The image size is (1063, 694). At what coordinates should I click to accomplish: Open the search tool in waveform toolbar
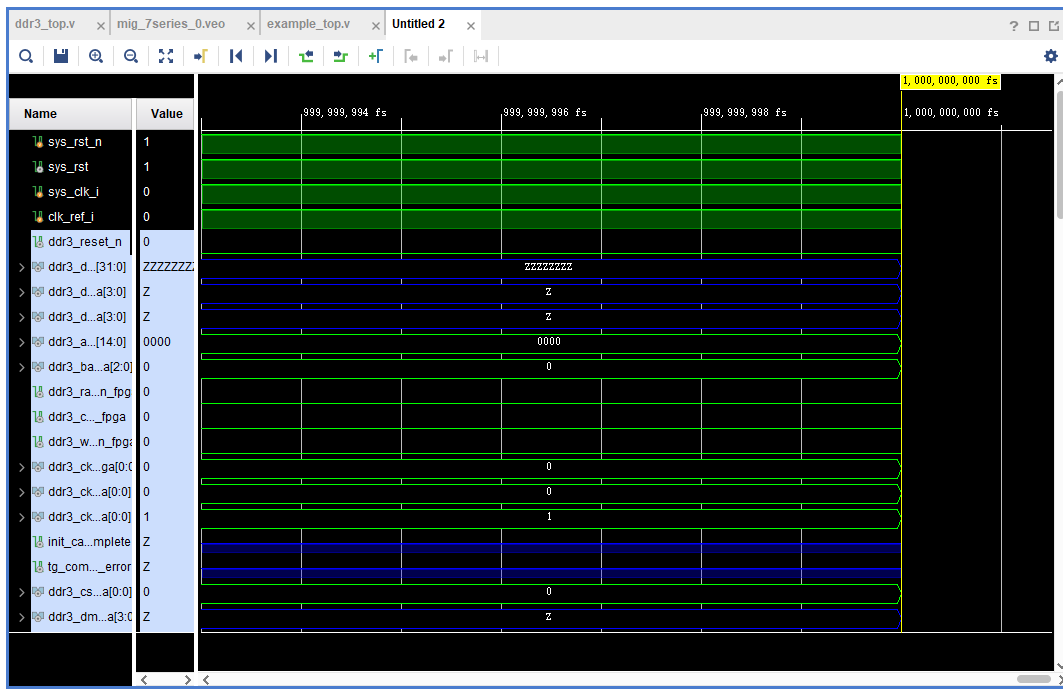coord(26,56)
